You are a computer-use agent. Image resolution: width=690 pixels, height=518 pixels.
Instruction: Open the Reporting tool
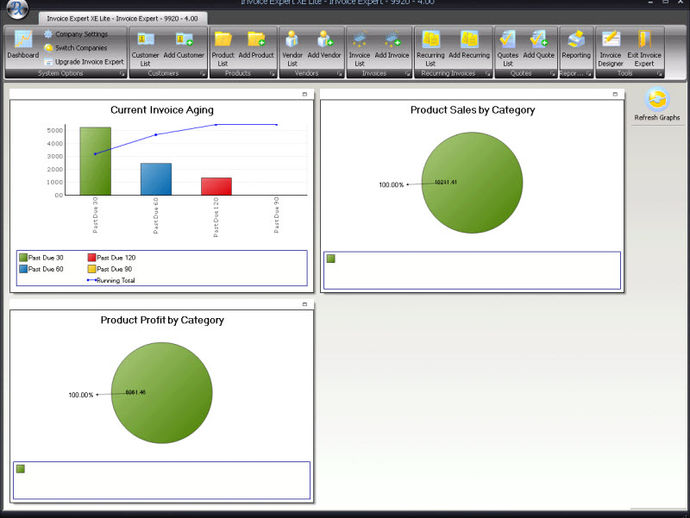point(576,45)
